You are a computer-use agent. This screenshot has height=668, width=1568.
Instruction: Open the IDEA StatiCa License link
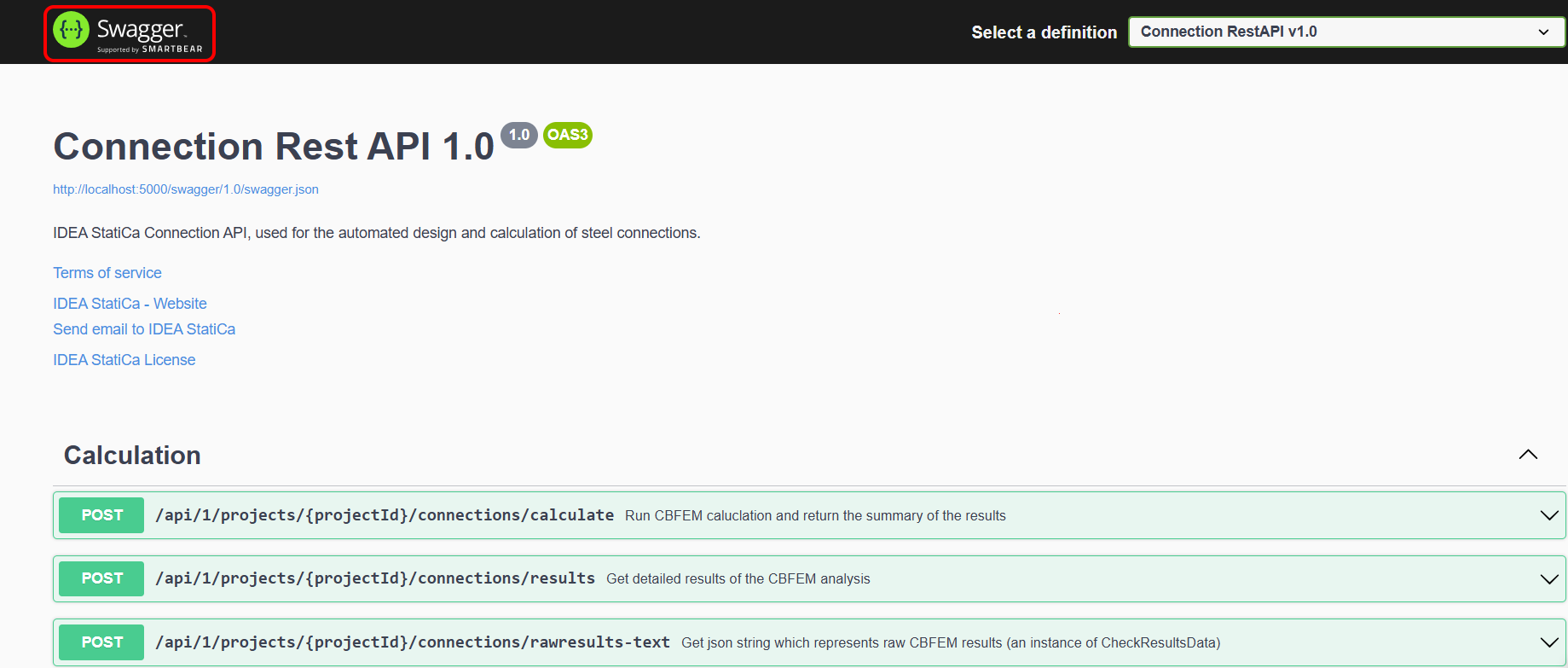pyautogui.click(x=124, y=360)
